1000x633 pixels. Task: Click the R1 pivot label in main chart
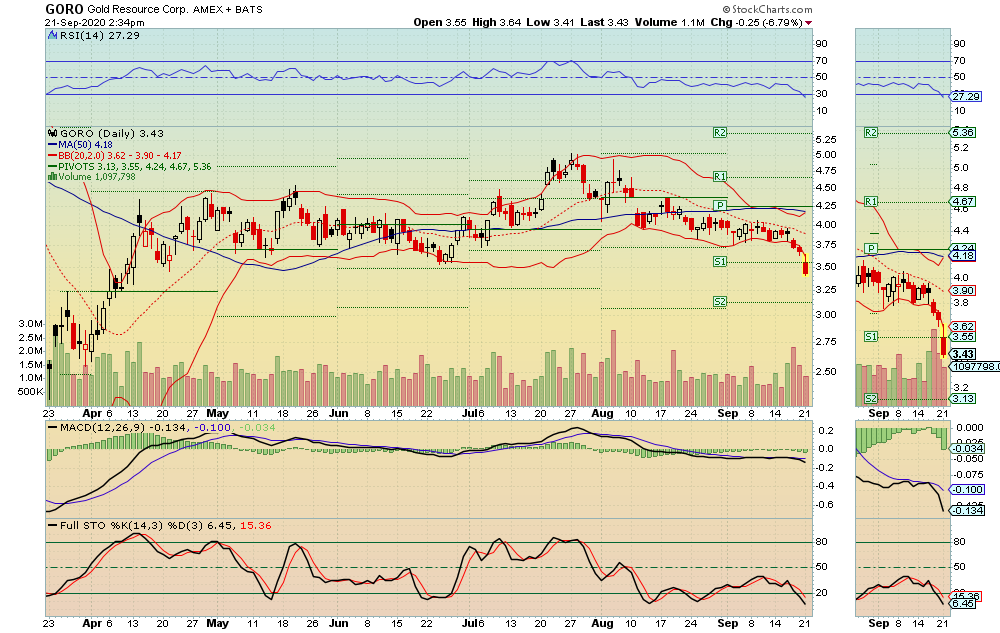[x=720, y=177]
